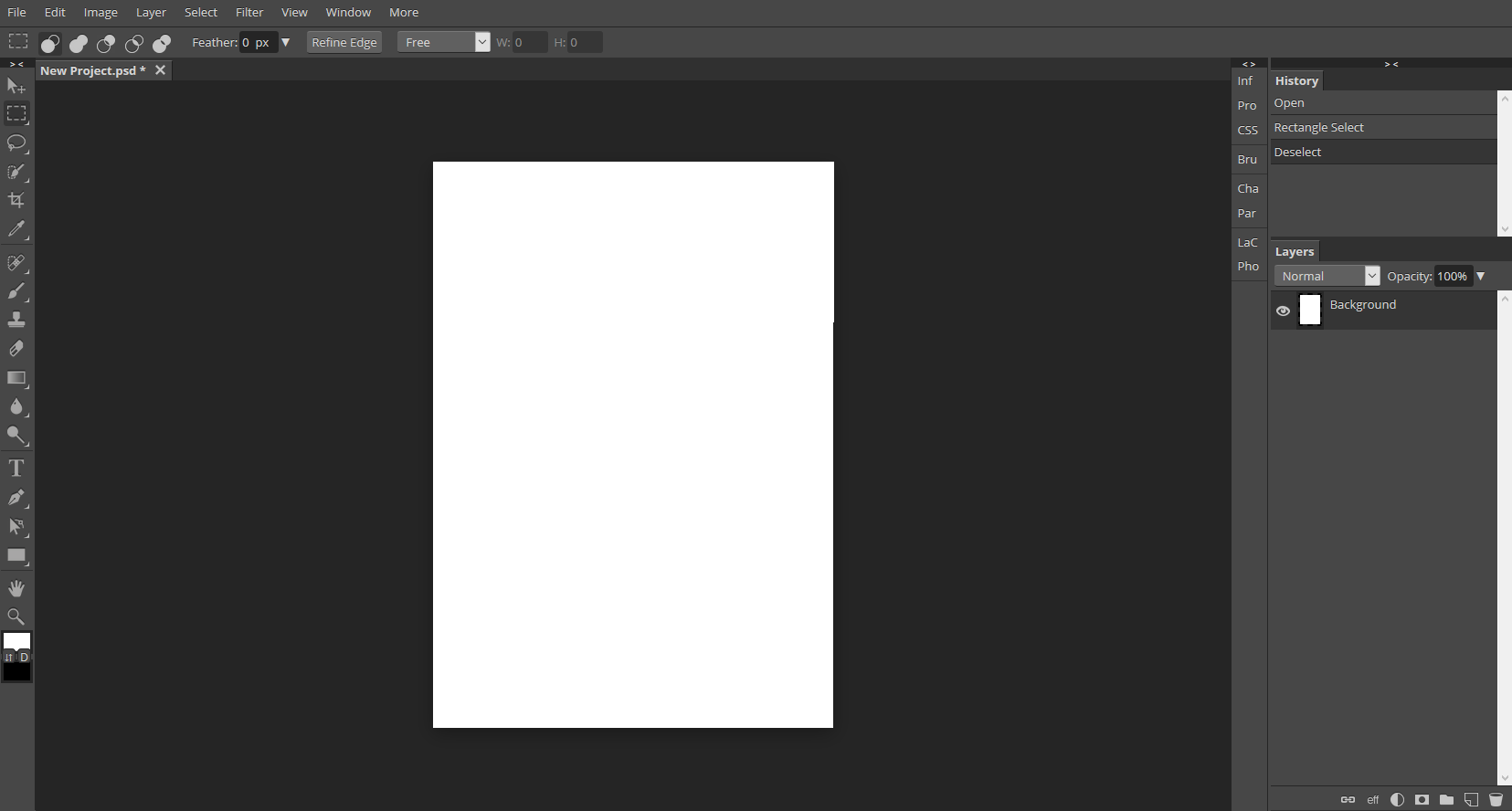Select the Hand tool
The width and height of the screenshot is (1512, 811).
click(16, 588)
